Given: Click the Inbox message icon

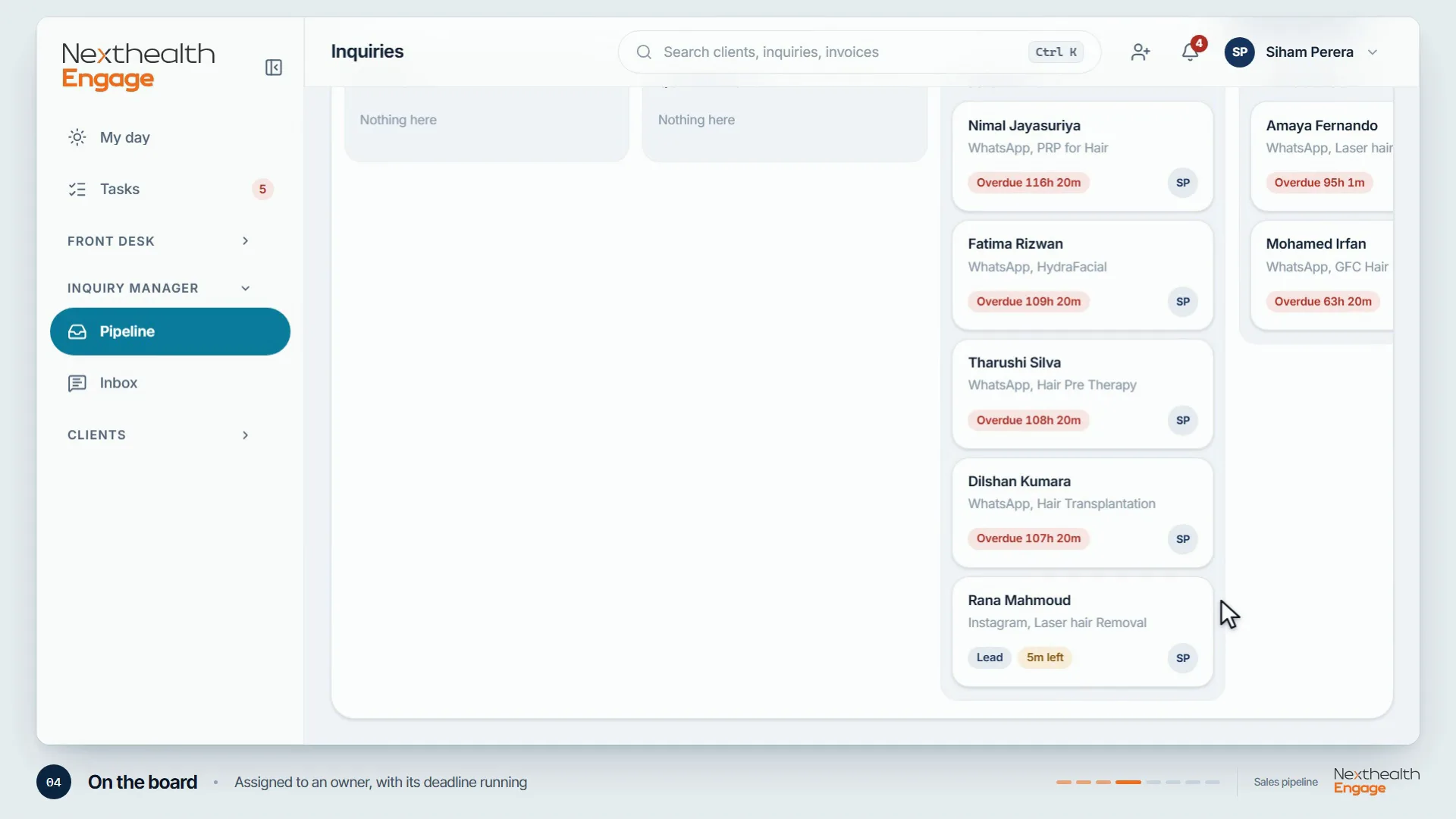Looking at the screenshot, I should (77, 383).
